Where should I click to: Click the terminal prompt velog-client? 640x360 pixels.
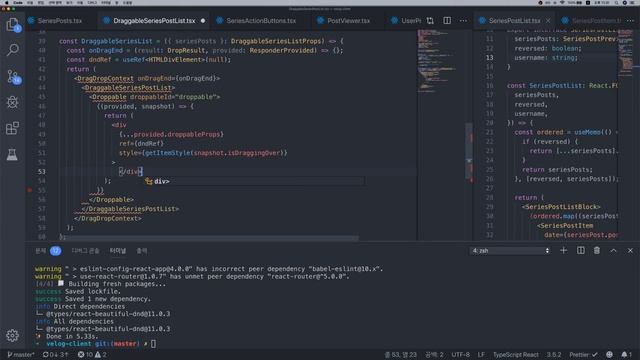tap(69, 344)
